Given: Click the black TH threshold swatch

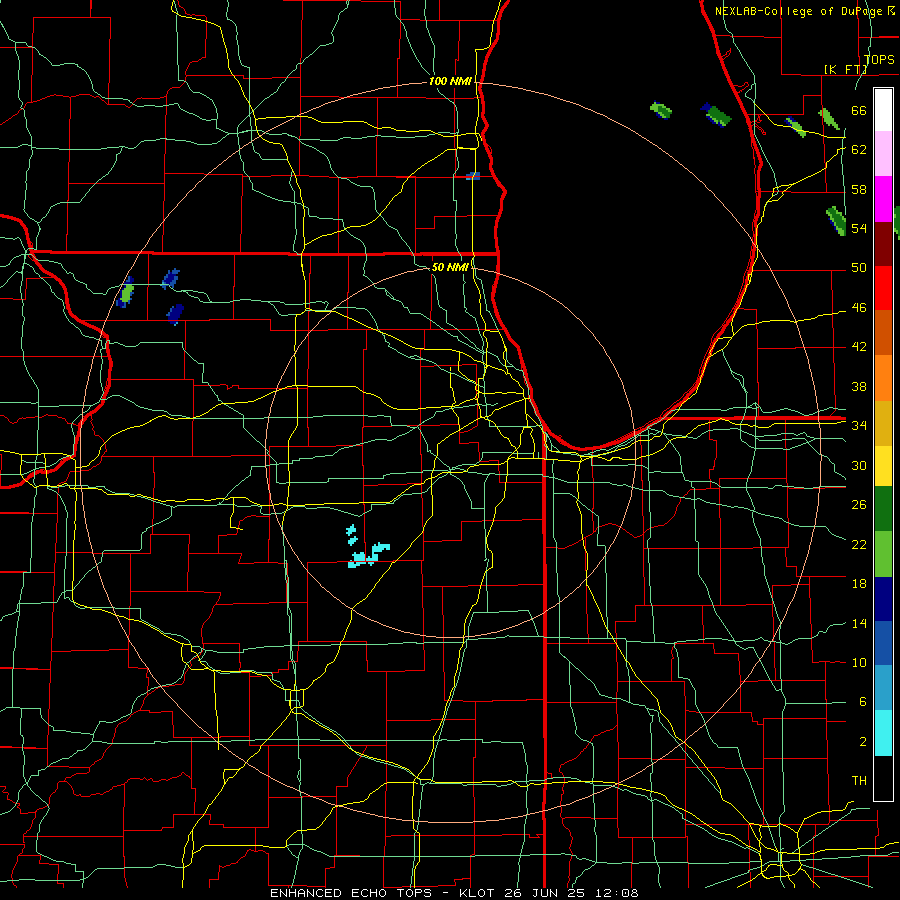Looking at the screenshot, I should (x=883, y=778).
